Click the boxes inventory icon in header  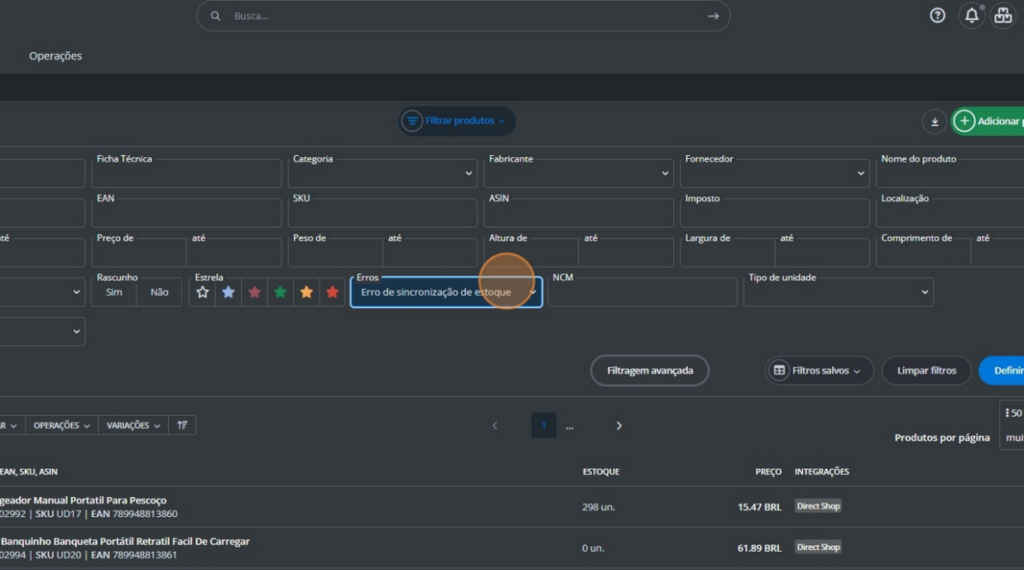[1003, 15]
